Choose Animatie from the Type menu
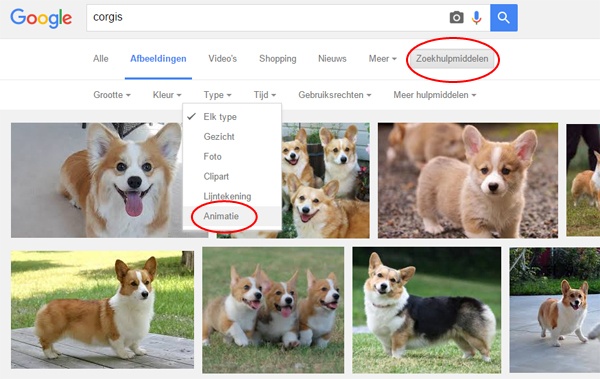Viewport: 600px width, 379px height. coord(232,216)
